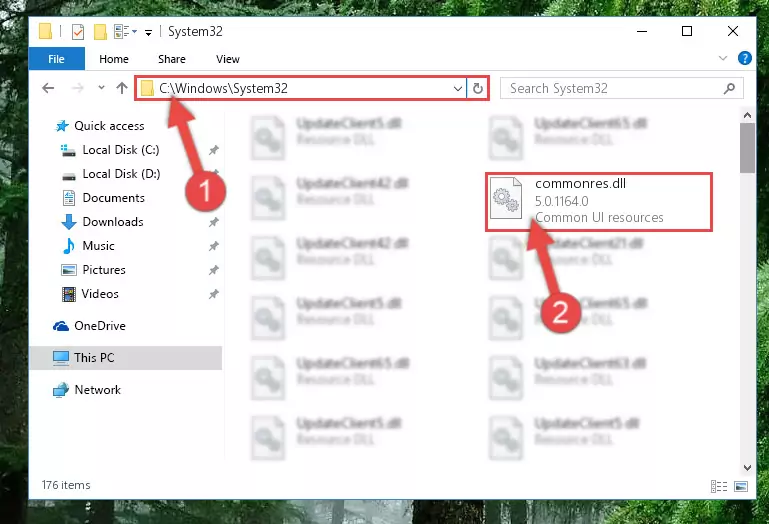
Task: Open the View ribbon tab
Action: (228, 59)
